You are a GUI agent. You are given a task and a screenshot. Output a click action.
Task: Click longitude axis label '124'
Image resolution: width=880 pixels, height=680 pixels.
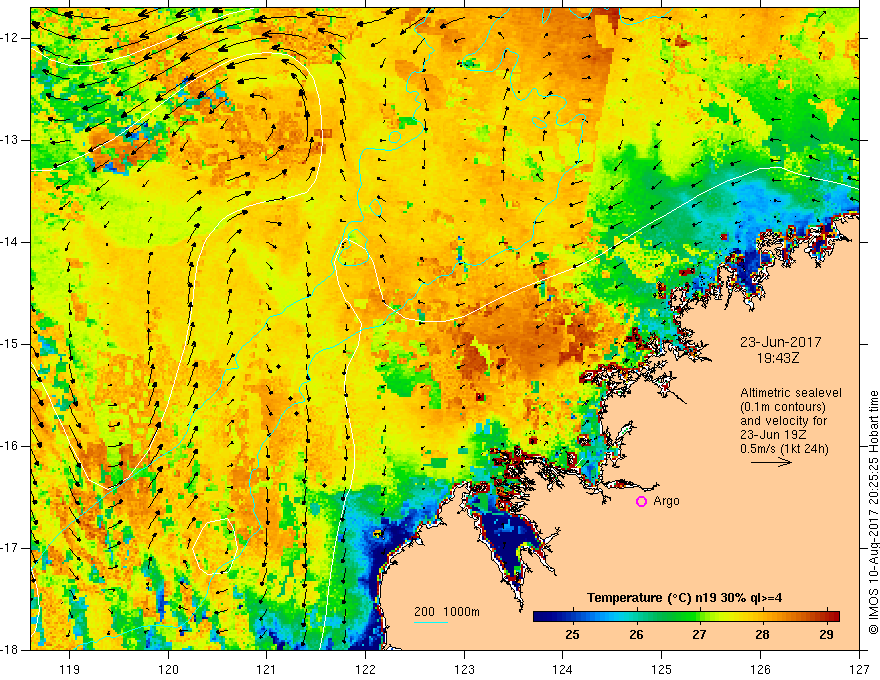coord(563,669)
